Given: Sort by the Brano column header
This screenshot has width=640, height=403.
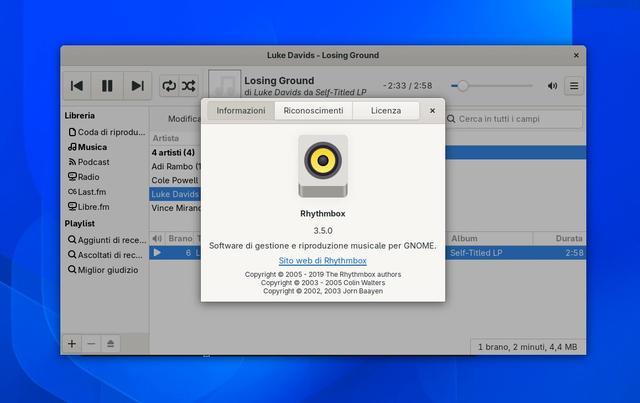Looking at the screenshot, I should pos(180,238).
